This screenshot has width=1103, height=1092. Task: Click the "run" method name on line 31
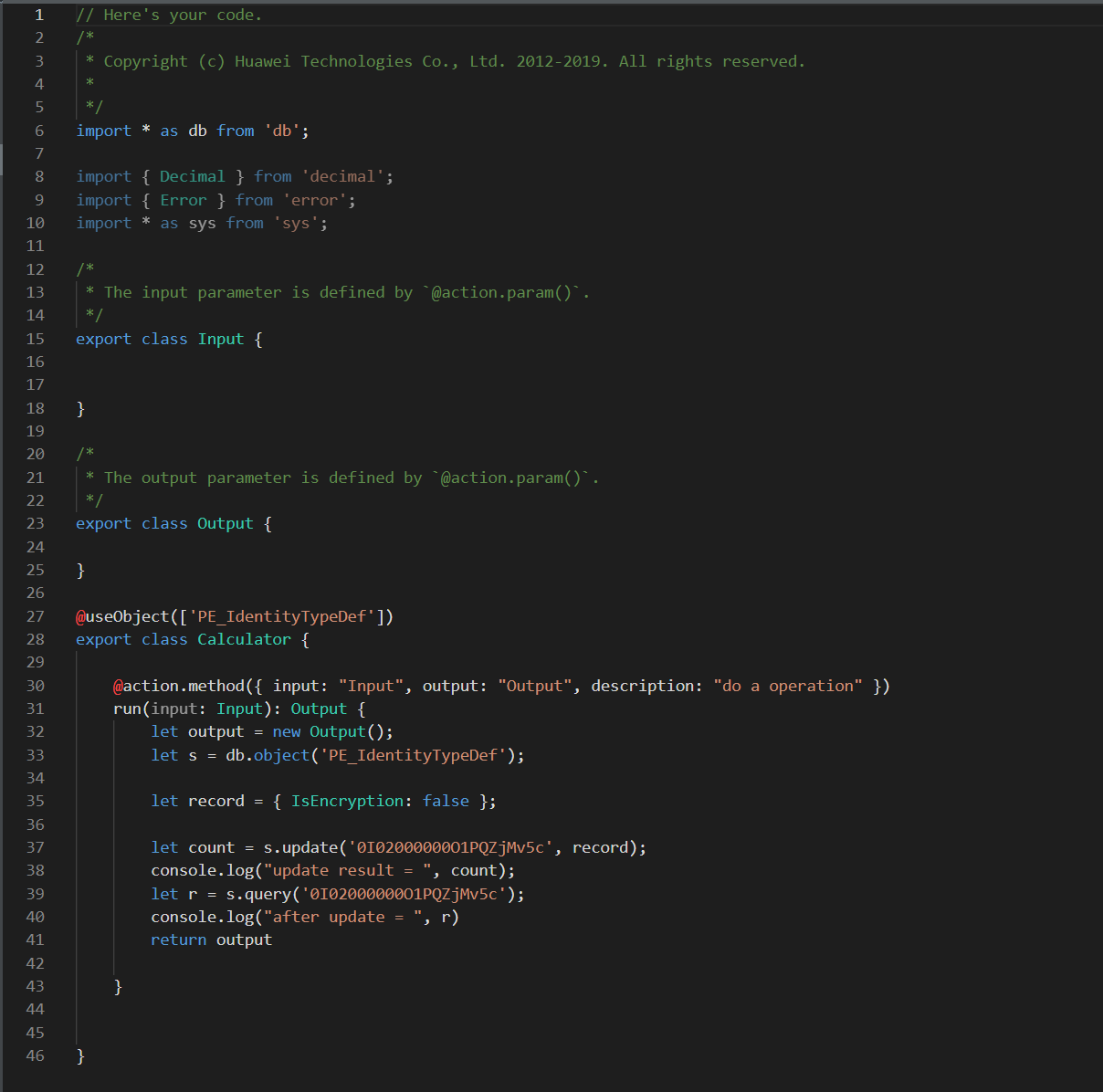127,709
